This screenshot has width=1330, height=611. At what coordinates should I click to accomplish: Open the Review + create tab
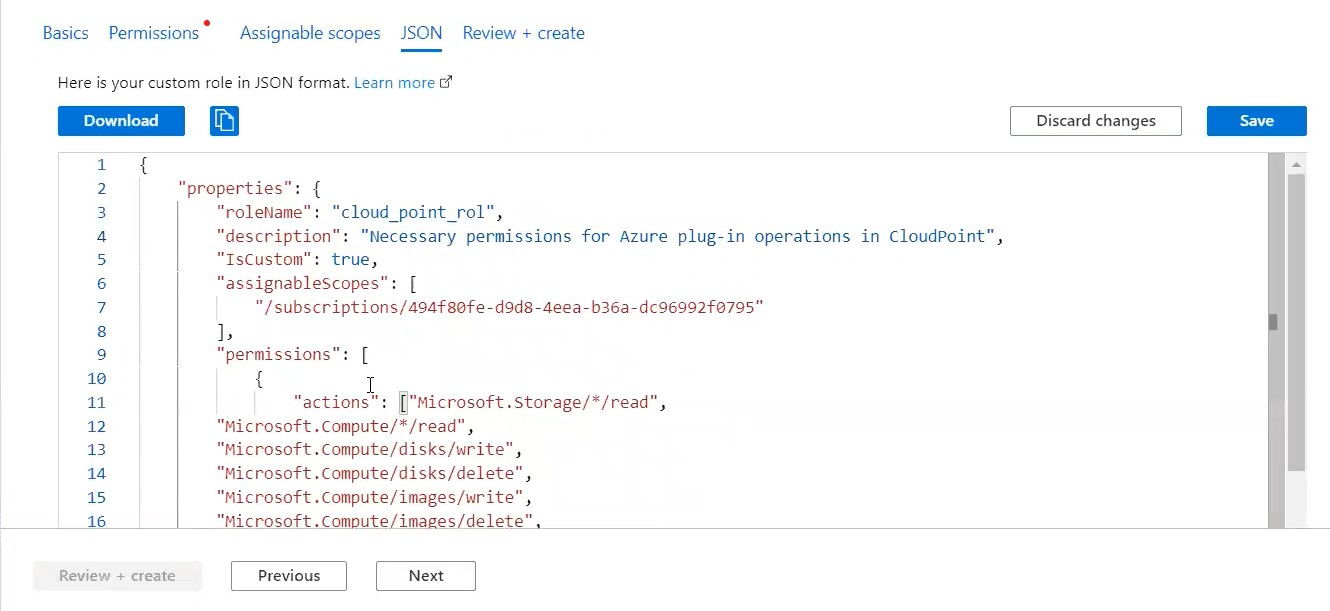point(523,33)
